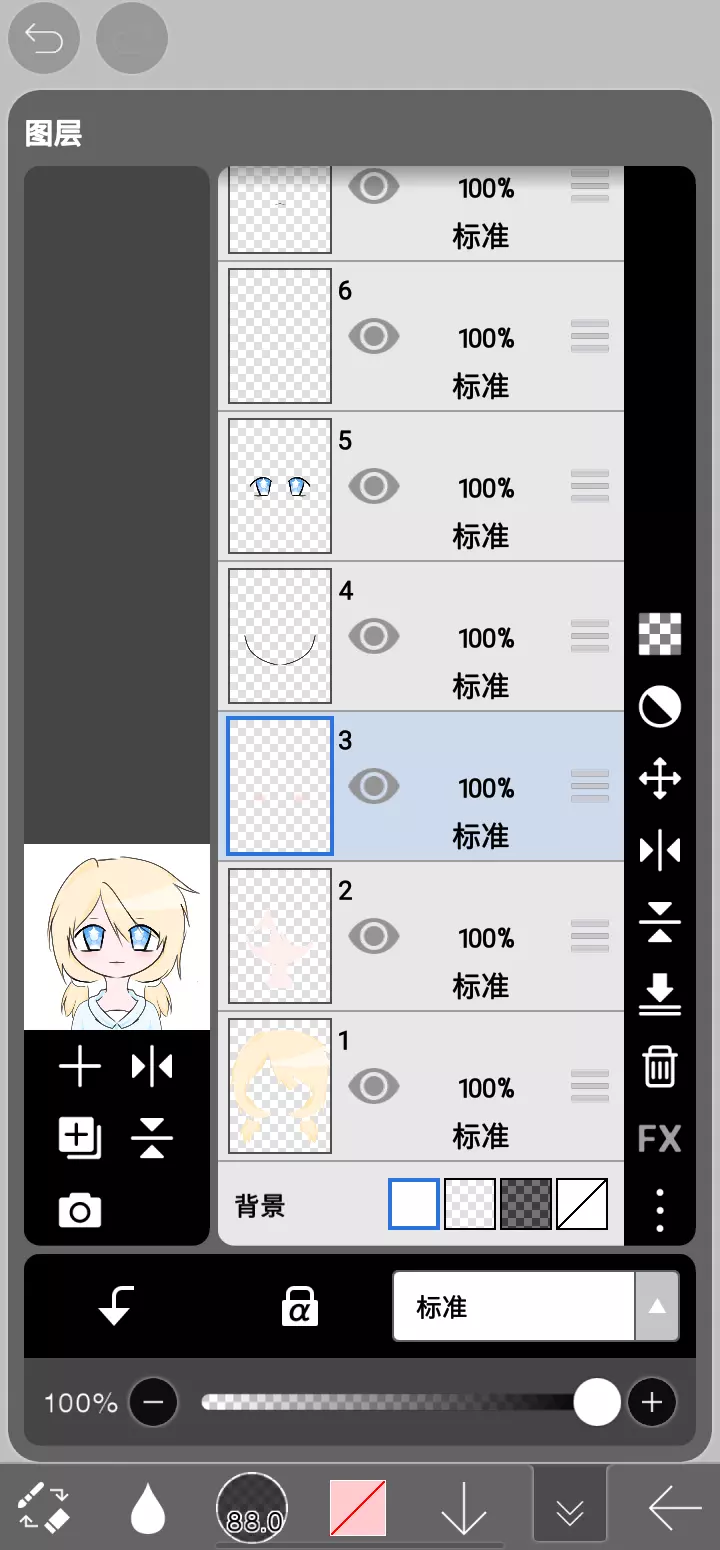The width and height of the screenshot is (720, 1550).
Task: Toggle the alpha lock icon
Action: (299, 1306)
